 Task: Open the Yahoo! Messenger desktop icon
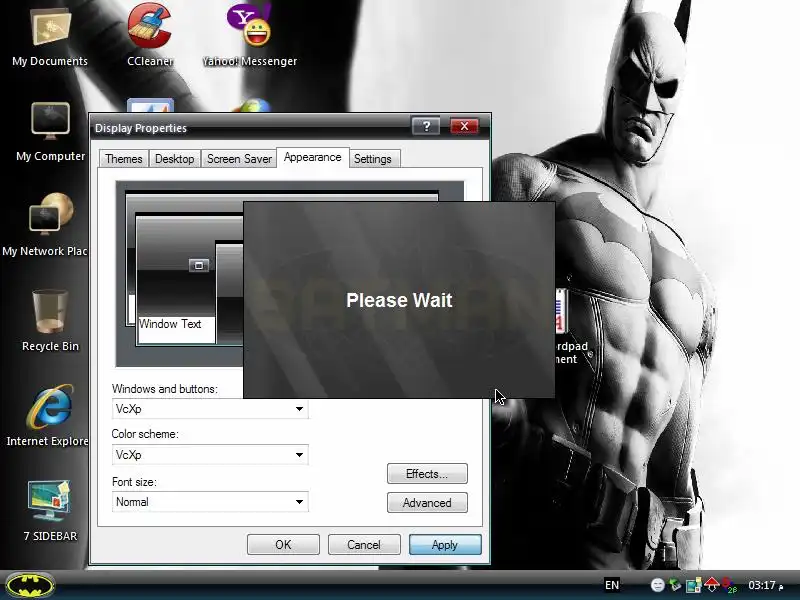[249, 36]
